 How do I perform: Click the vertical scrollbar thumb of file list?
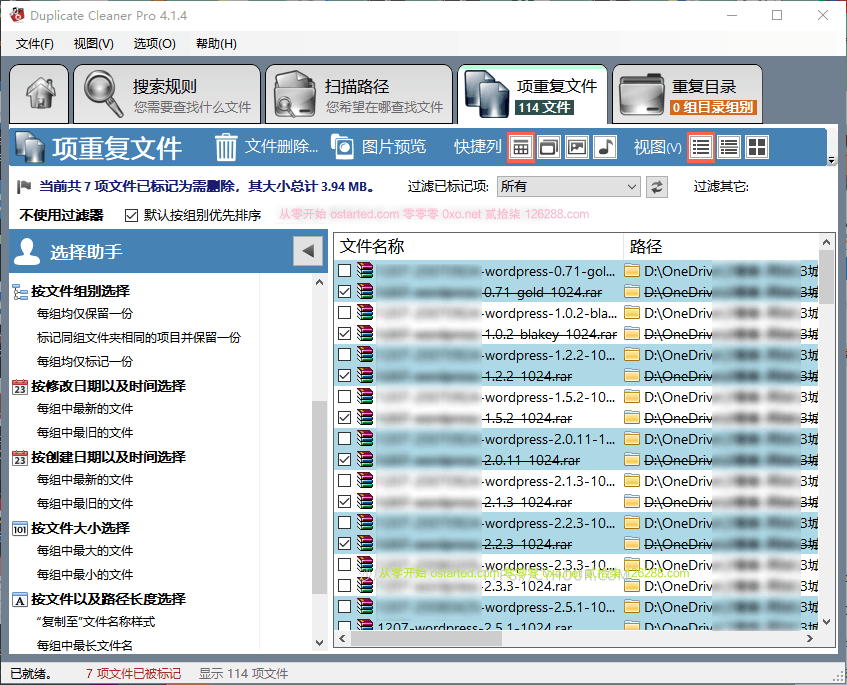[826, 276]
